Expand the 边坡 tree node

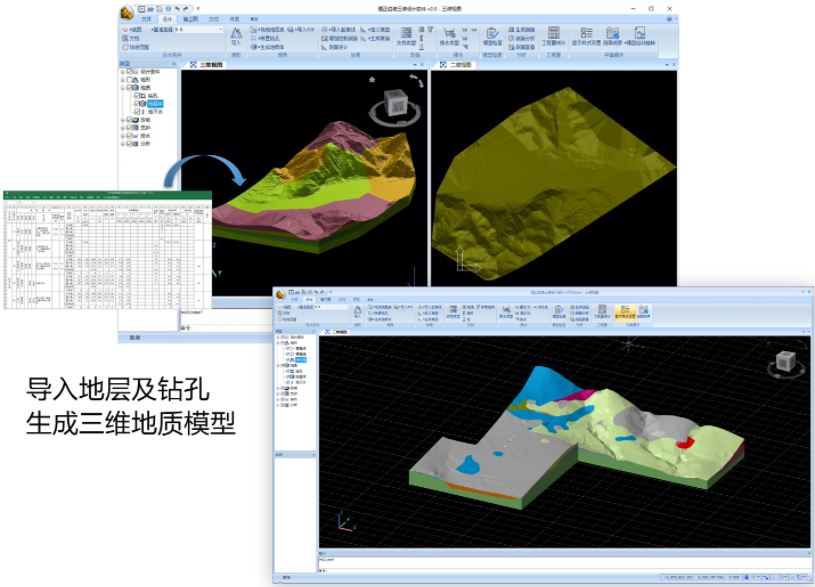pos(123,120)
